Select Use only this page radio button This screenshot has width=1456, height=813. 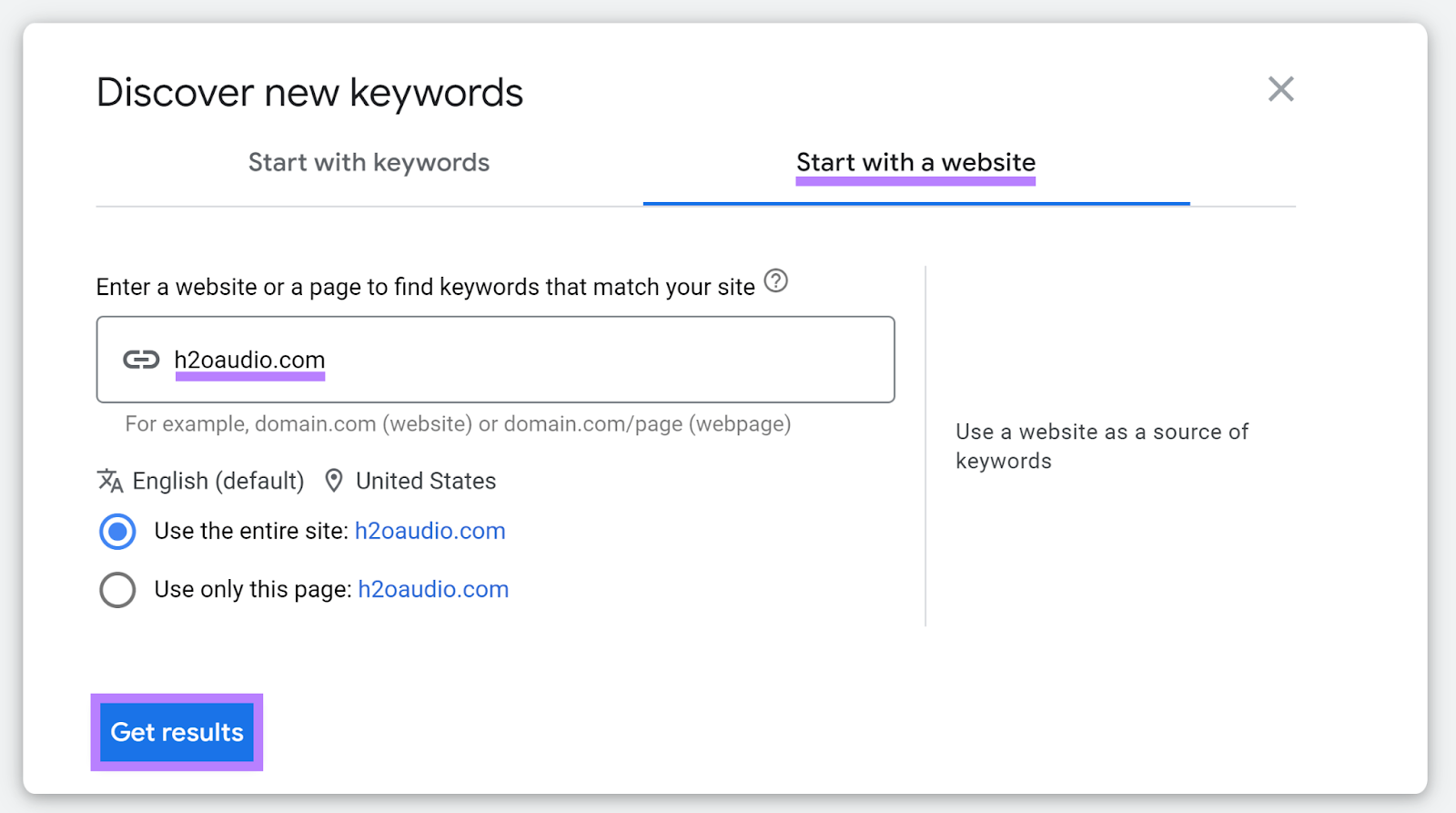pos(117,590)
